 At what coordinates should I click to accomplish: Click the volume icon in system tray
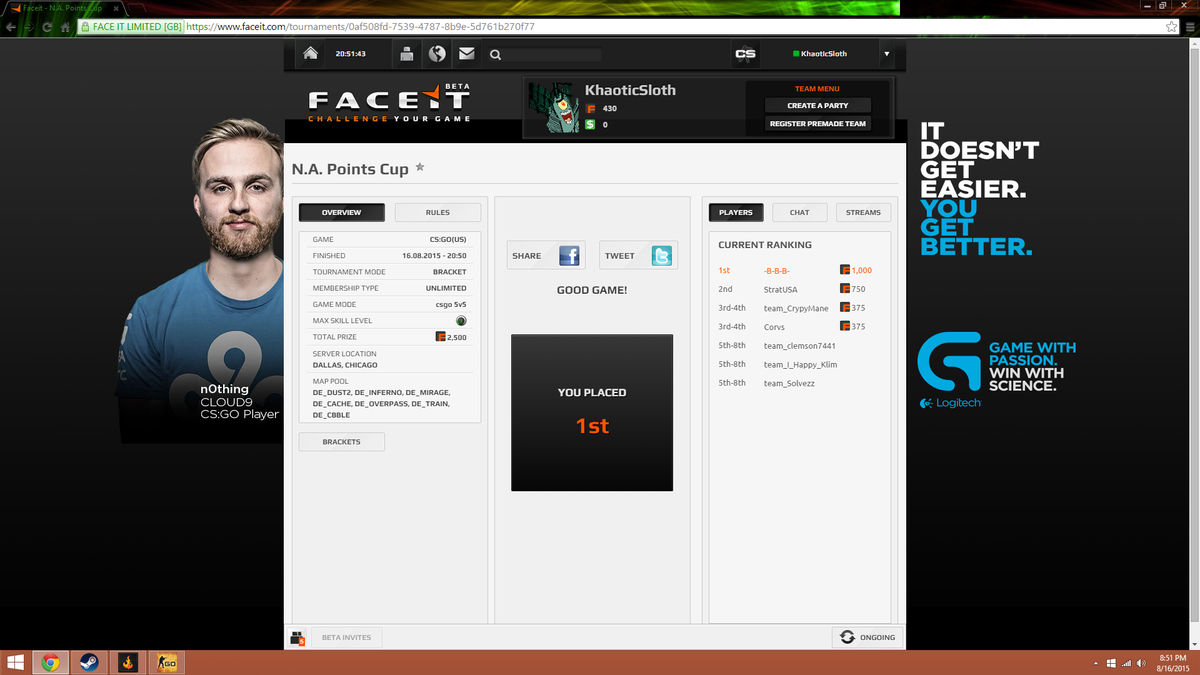(1142, 662)
